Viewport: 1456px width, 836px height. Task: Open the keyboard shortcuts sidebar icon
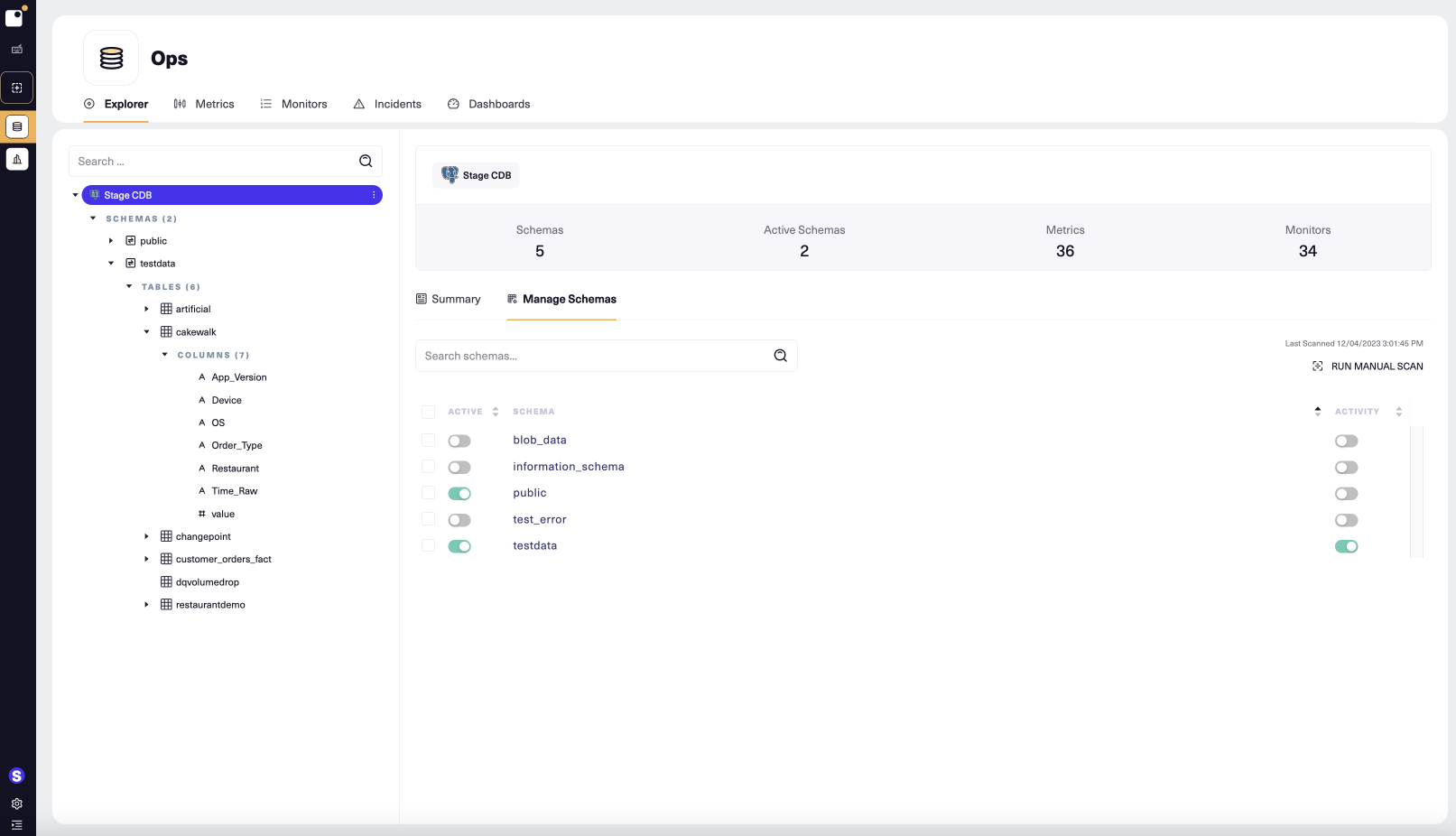point(17,50)
